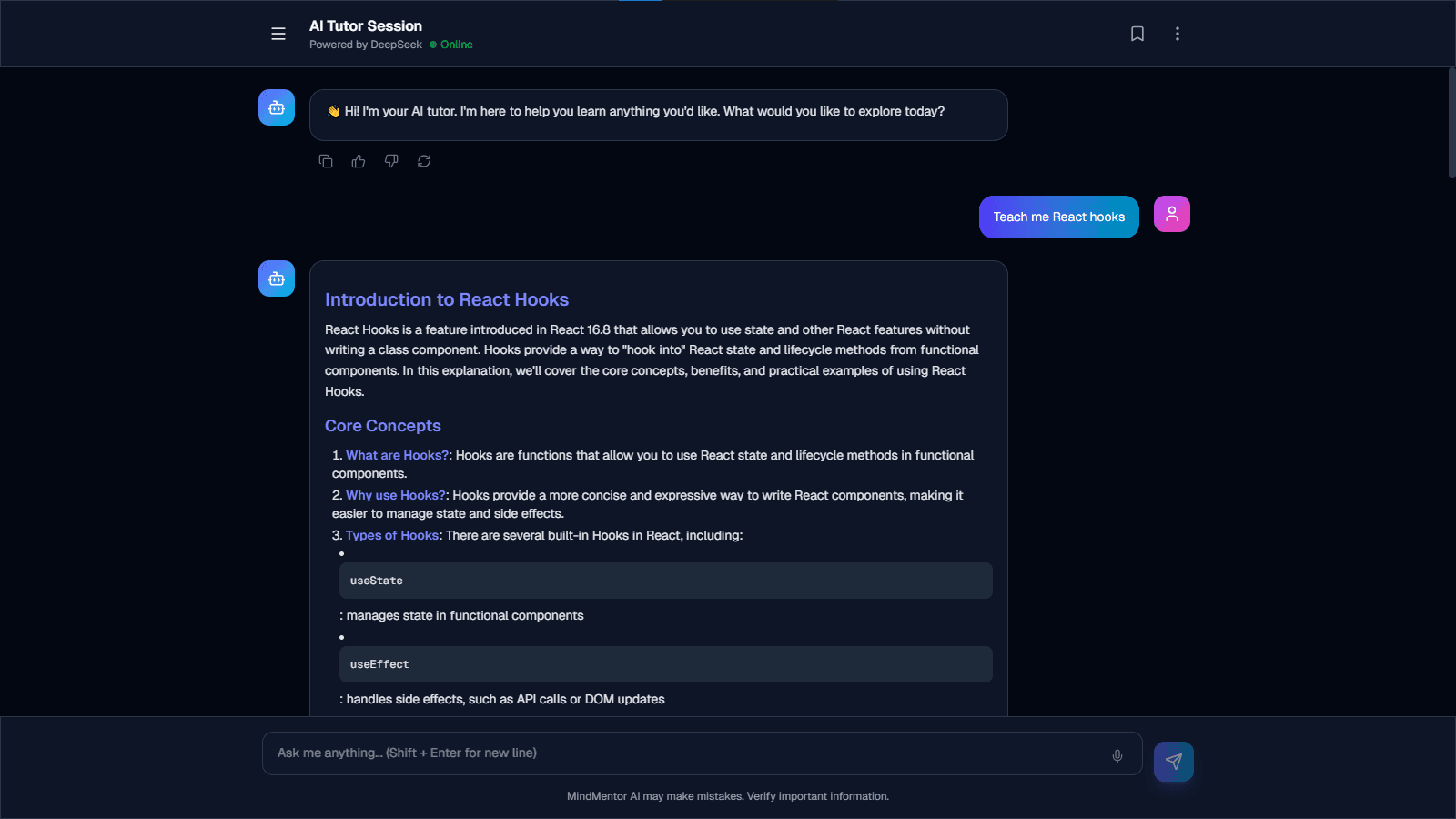Thumbs down the AI's welcome message
The image size is (1456, 819).
391,160
